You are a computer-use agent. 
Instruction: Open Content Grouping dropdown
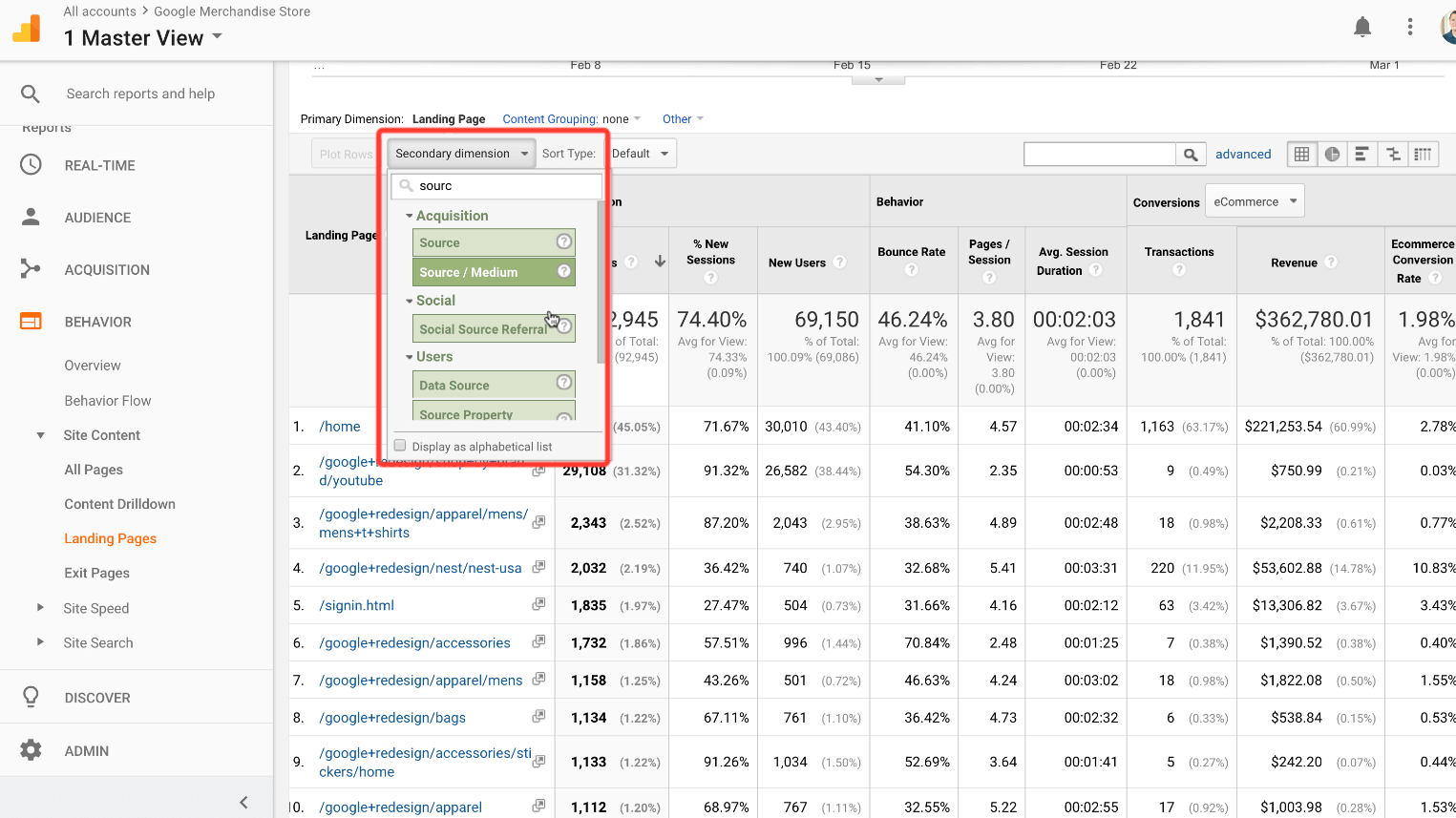click(572, 119)
